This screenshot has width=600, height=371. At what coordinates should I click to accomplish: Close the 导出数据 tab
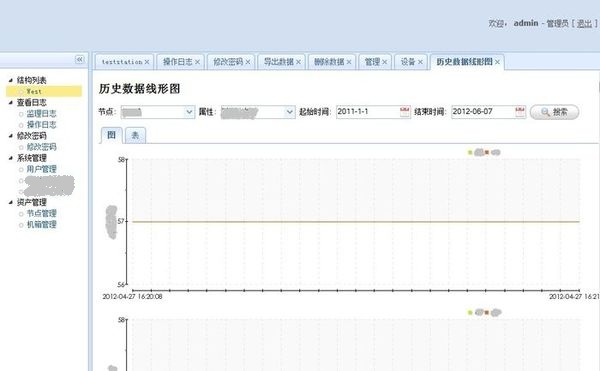click(x=298, y=62)
